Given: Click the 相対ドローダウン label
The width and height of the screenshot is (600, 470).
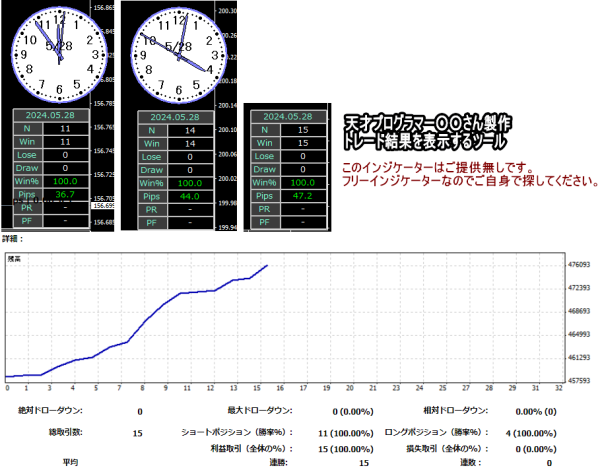Looking at the screenshot, I should [x=455, y=411].
